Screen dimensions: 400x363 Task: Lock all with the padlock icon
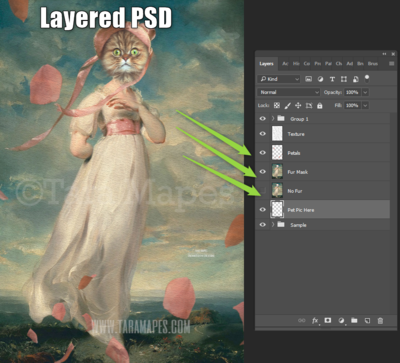click(320, 106)
